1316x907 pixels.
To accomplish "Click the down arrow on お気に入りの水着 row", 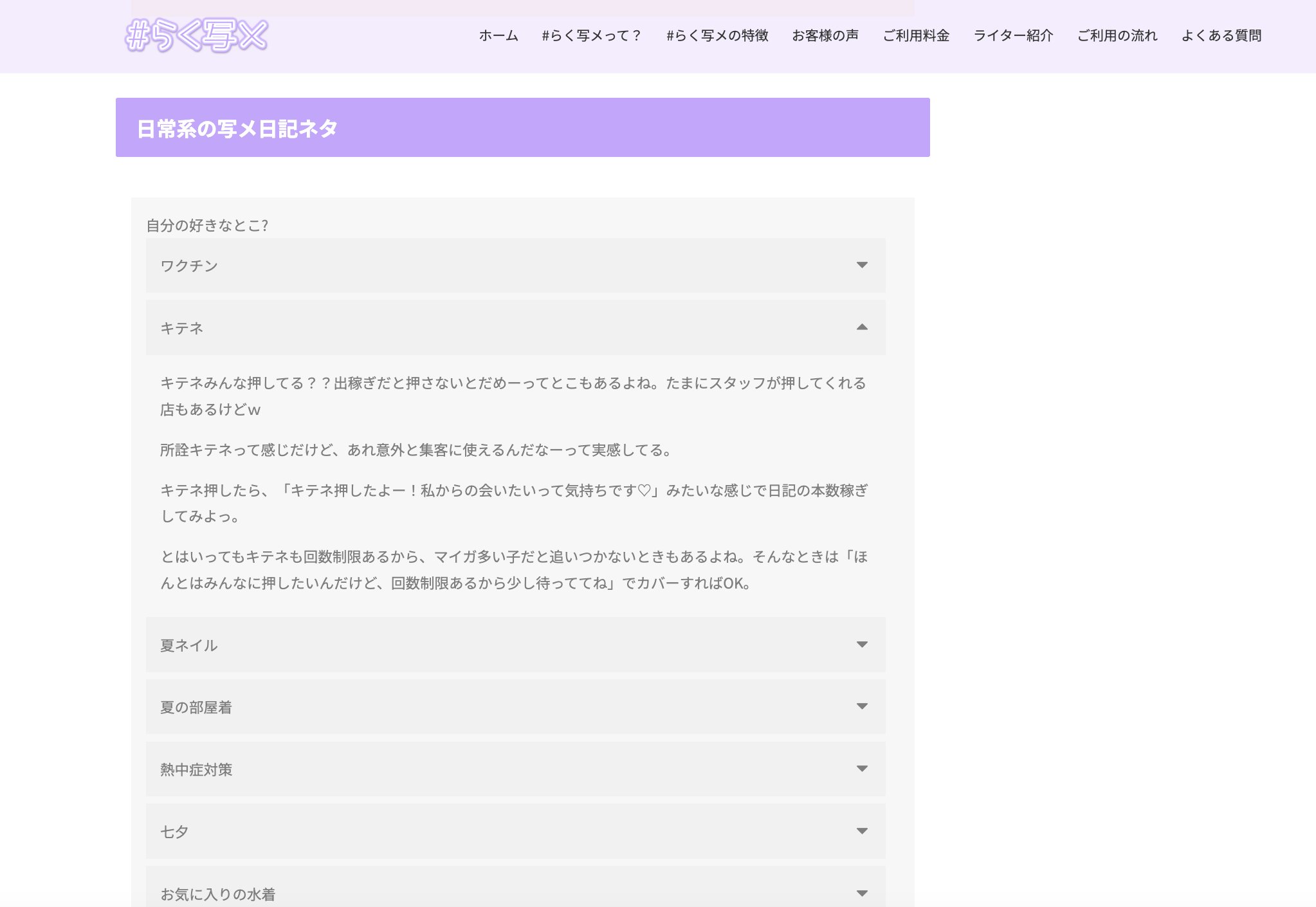I will pos(862,893).
